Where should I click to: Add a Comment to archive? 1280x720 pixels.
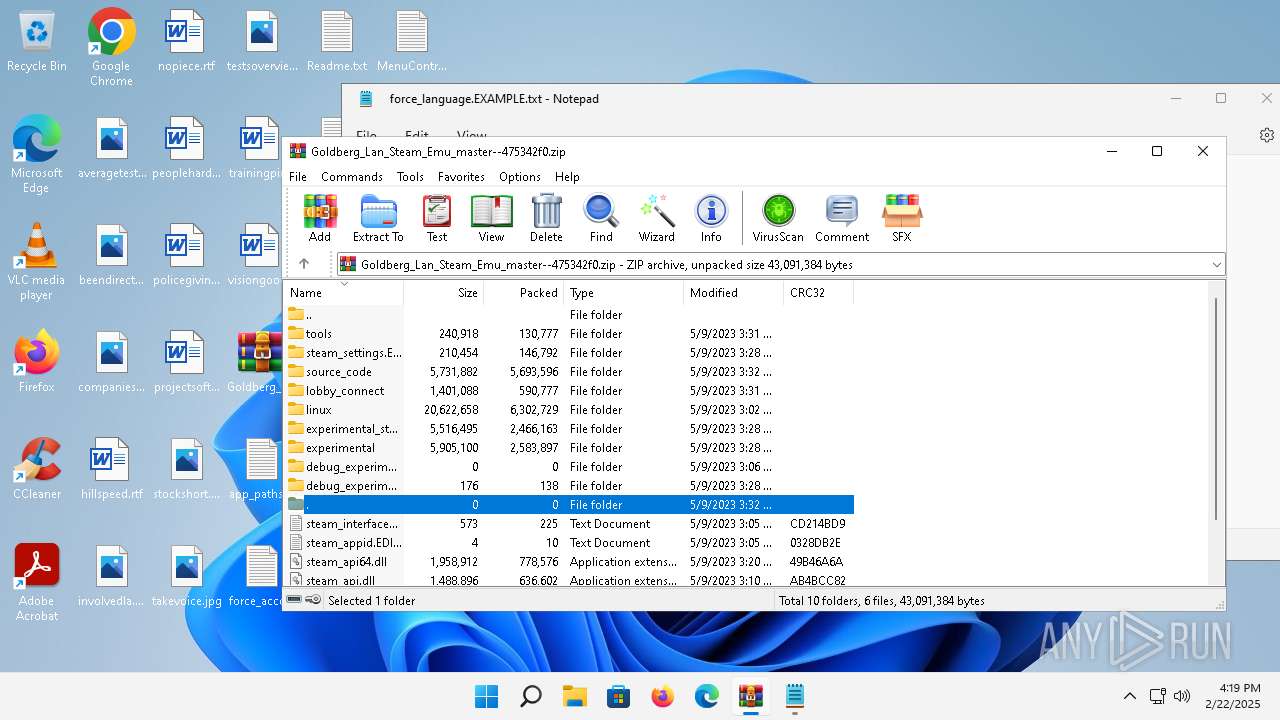(842, 218)
